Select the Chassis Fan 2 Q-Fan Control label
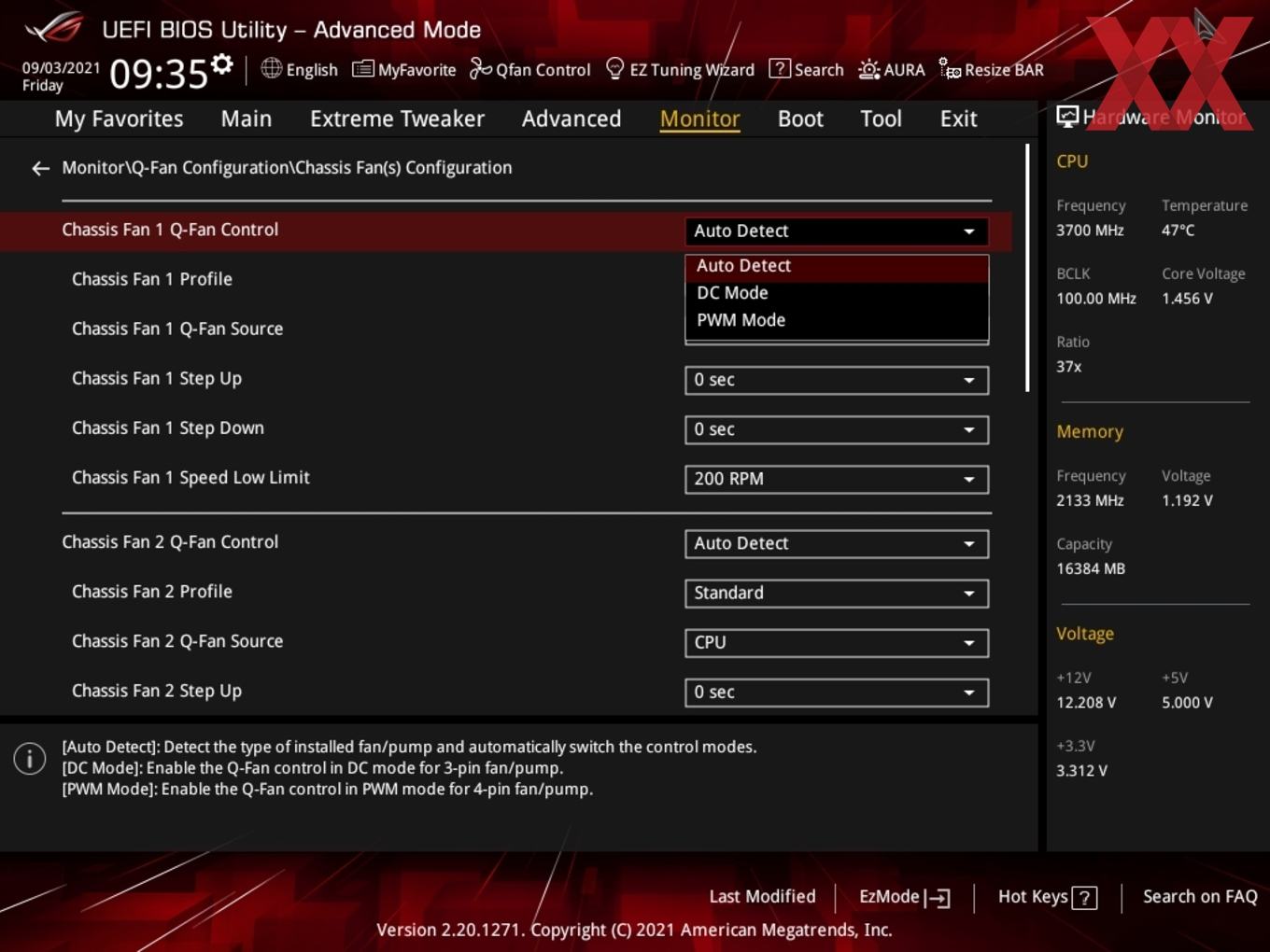The width and height of the screenshot is (1270, 952). click(170, 542)
